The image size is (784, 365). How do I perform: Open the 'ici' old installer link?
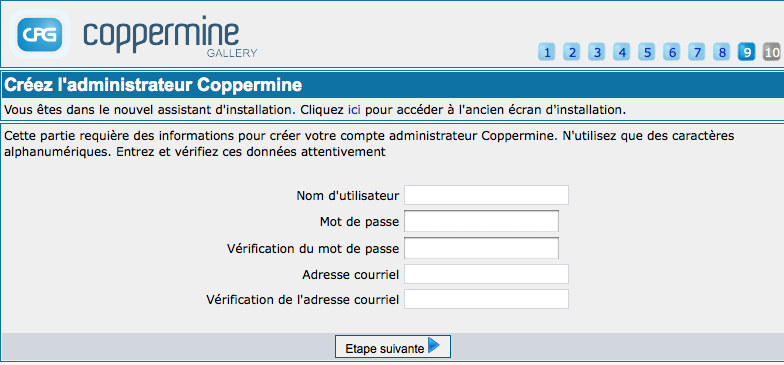[354, 110]
